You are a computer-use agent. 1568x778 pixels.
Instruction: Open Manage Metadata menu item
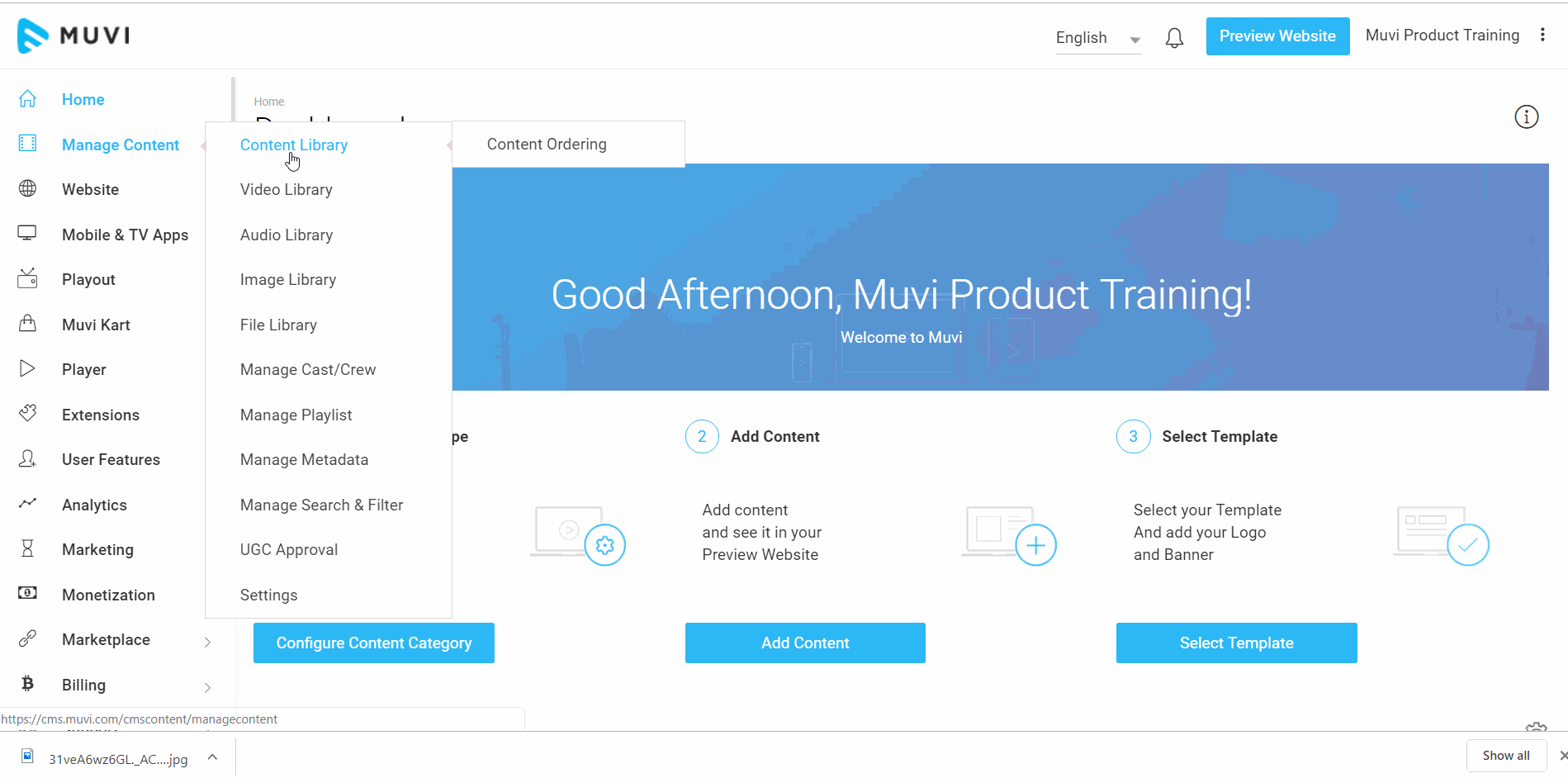point(305,459)
